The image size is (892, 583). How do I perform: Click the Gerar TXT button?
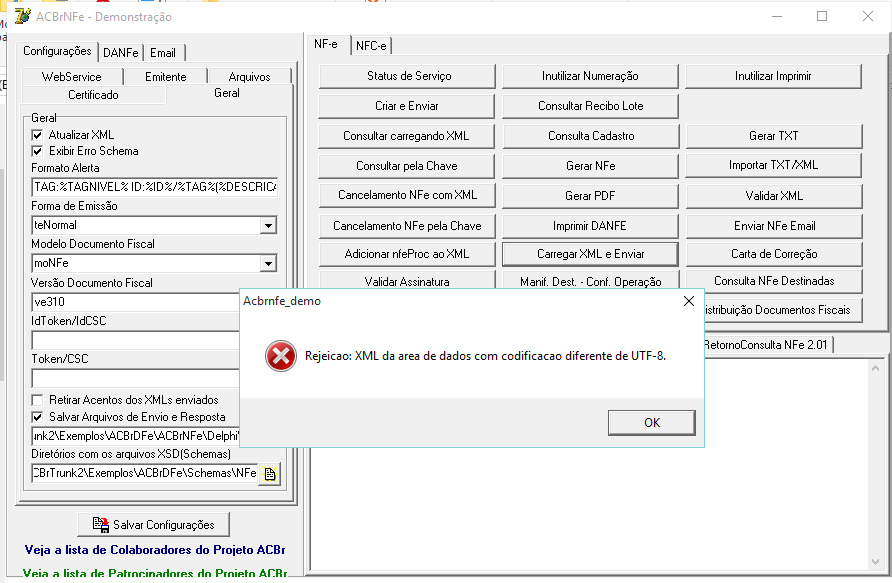pos(774,136)
